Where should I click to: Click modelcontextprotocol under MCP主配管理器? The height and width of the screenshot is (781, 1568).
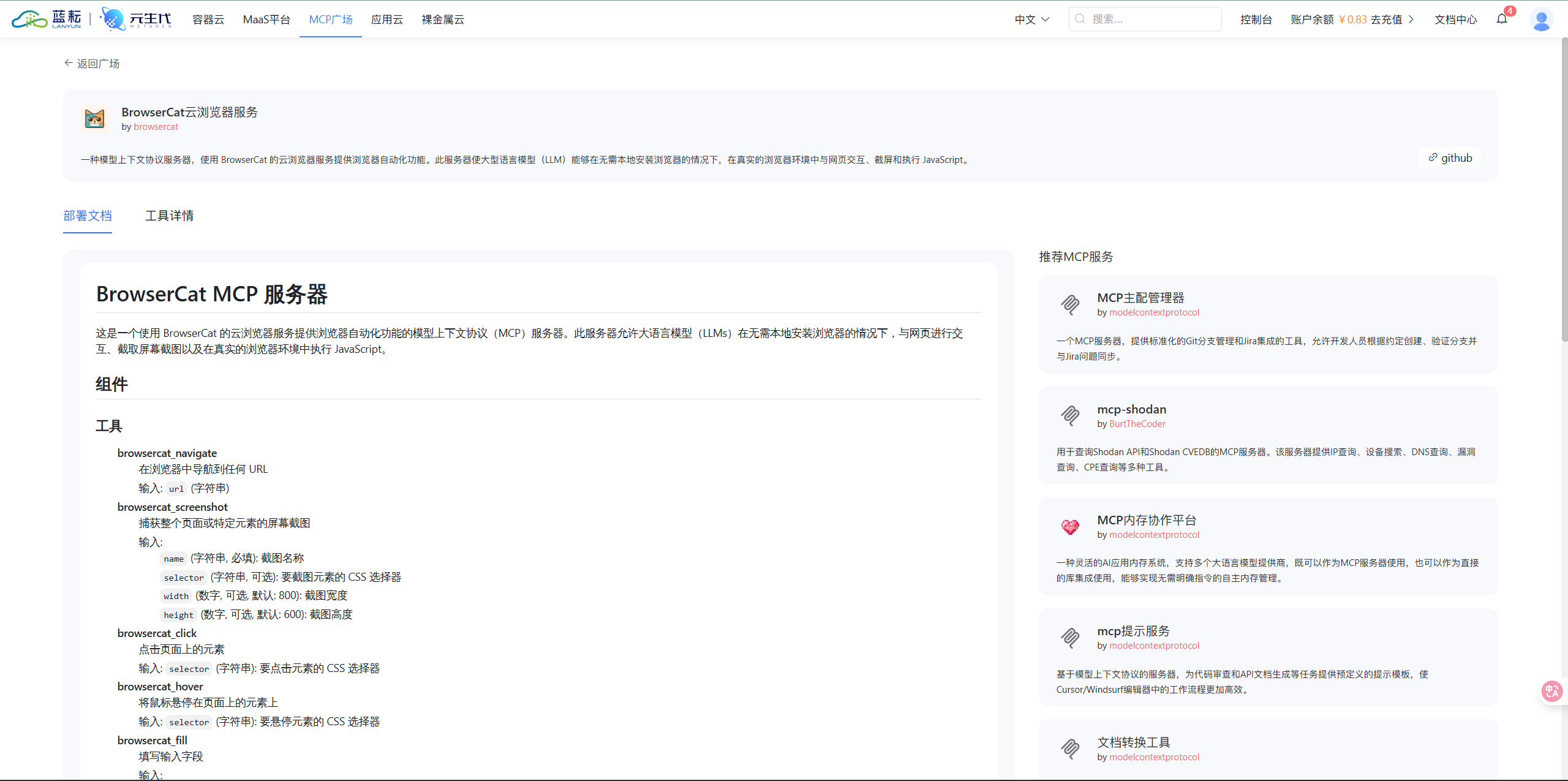tap(1155, 312)
